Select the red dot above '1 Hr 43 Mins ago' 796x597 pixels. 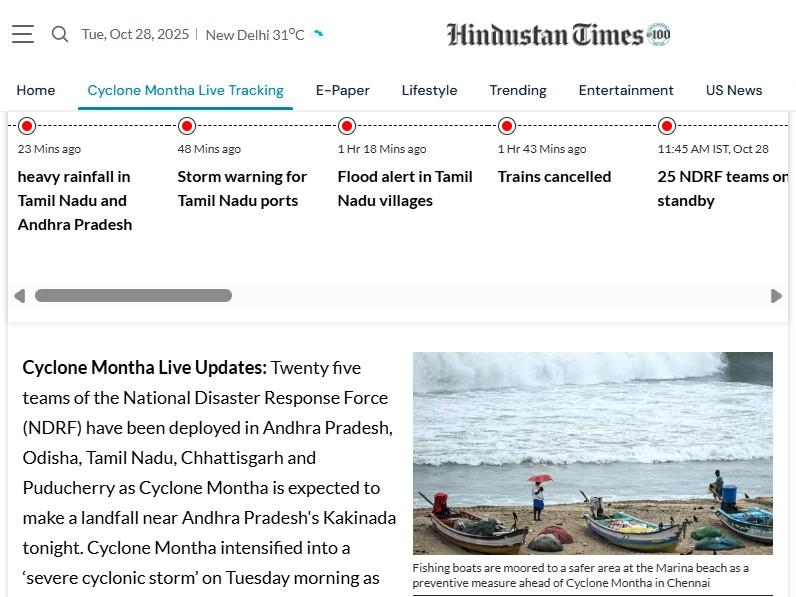tap(507, 125)
